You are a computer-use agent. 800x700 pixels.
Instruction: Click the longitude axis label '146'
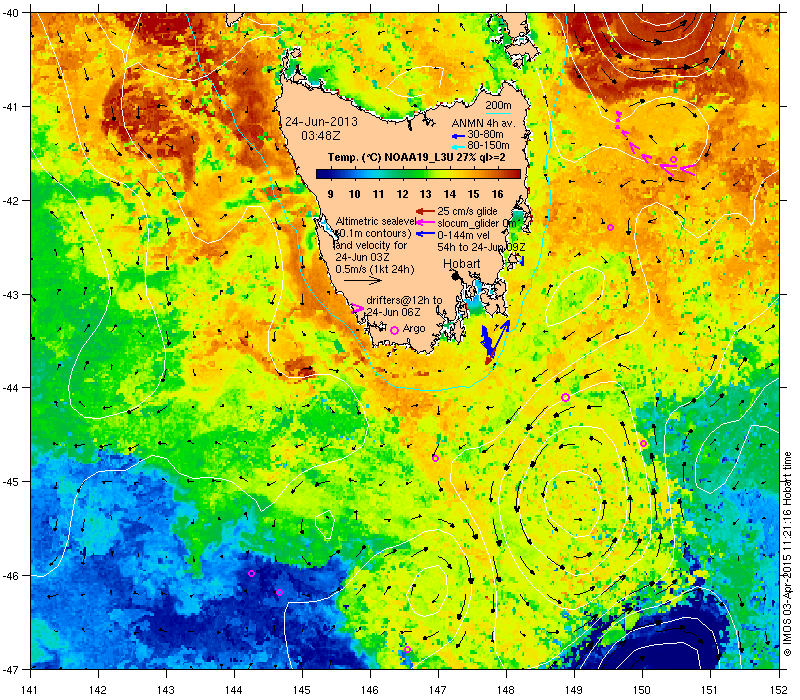coord(370,690)
